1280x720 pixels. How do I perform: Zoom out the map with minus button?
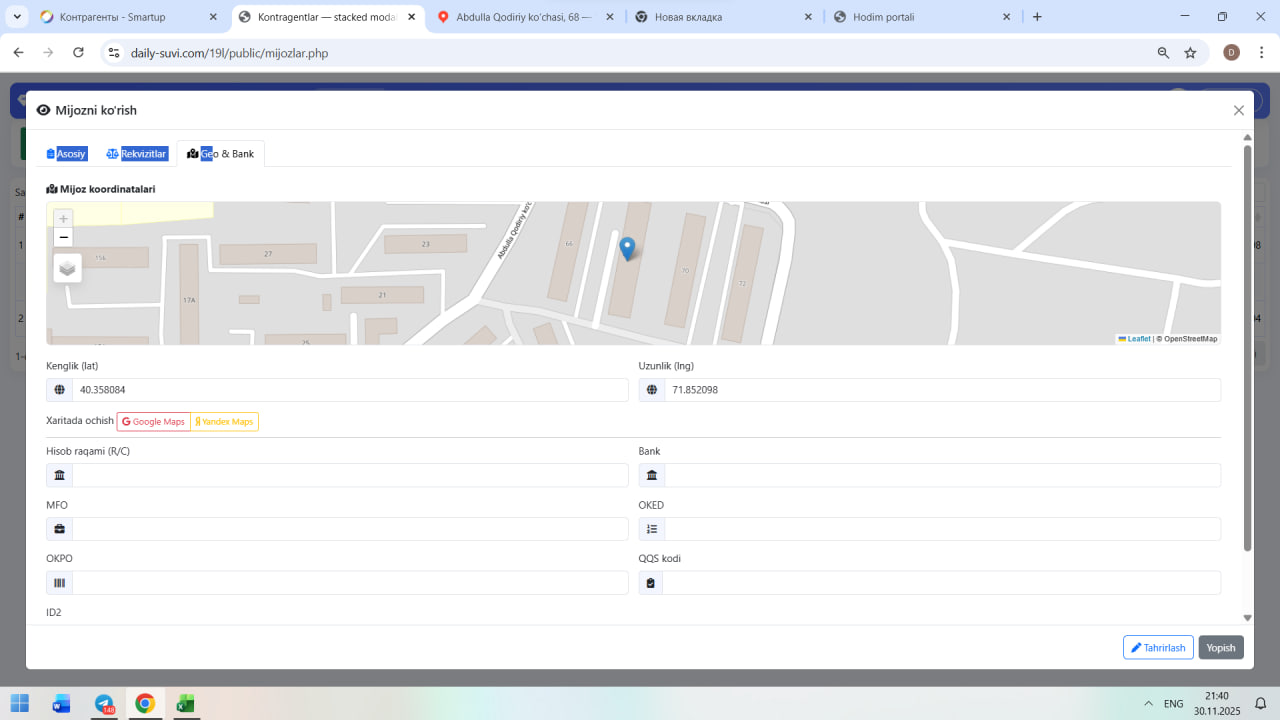click(x=64, y=237)
